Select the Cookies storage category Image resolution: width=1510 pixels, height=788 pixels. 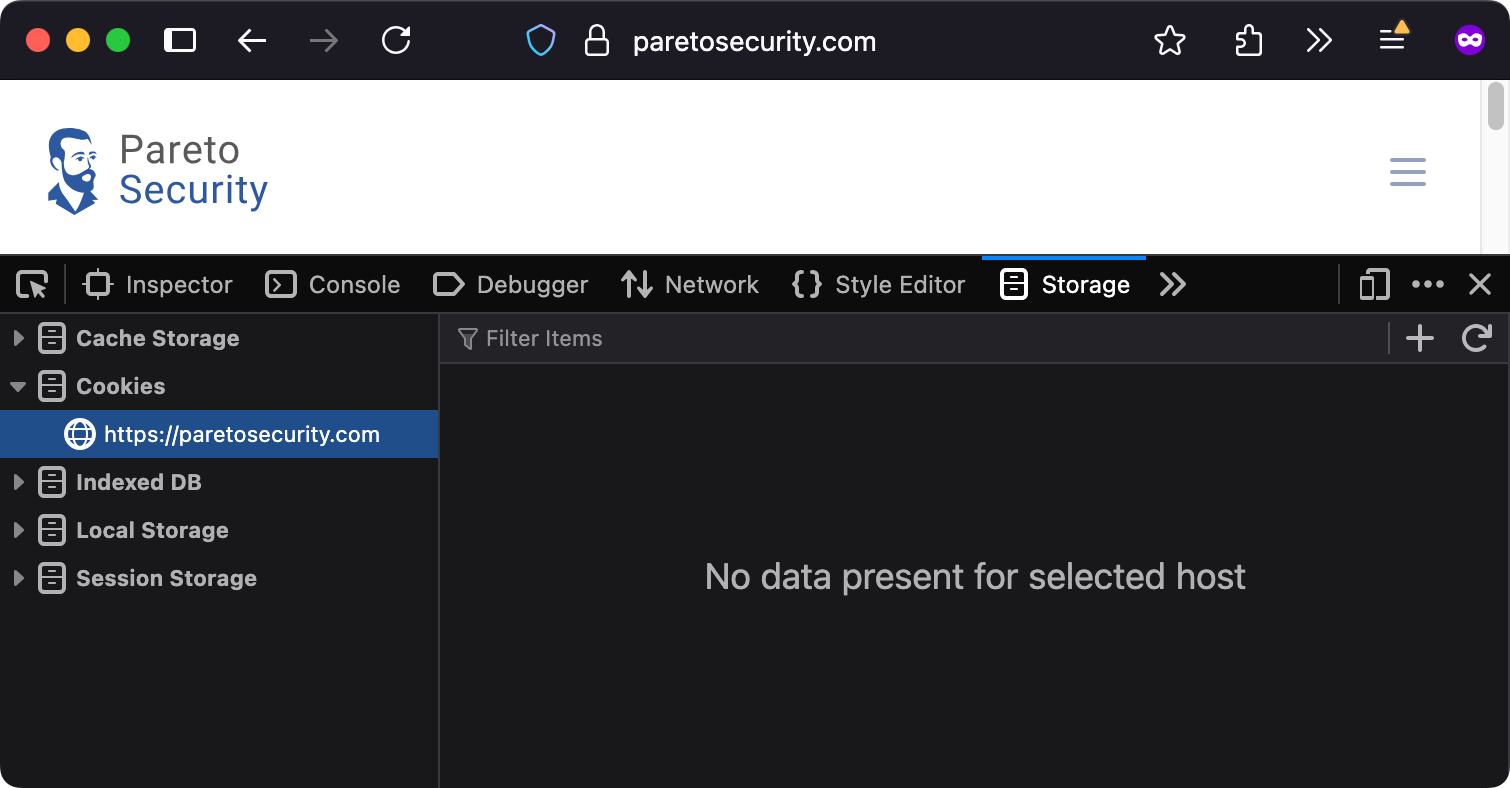[219, 386]
